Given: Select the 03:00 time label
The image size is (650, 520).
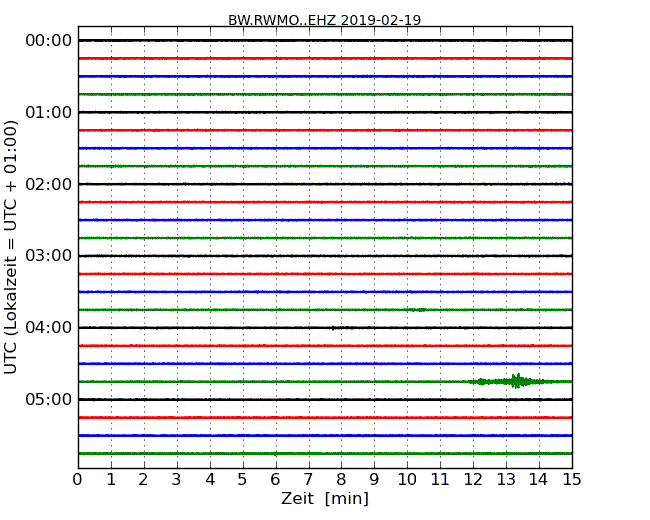Looking at the screenshot, I should [x=49, y=256].
